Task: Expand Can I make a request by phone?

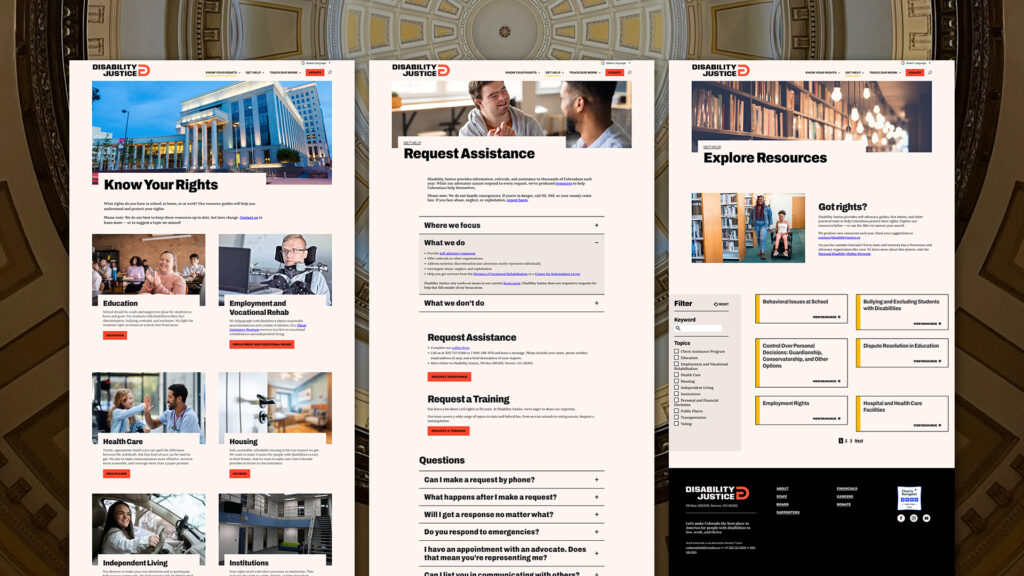Action: point(511,480)
